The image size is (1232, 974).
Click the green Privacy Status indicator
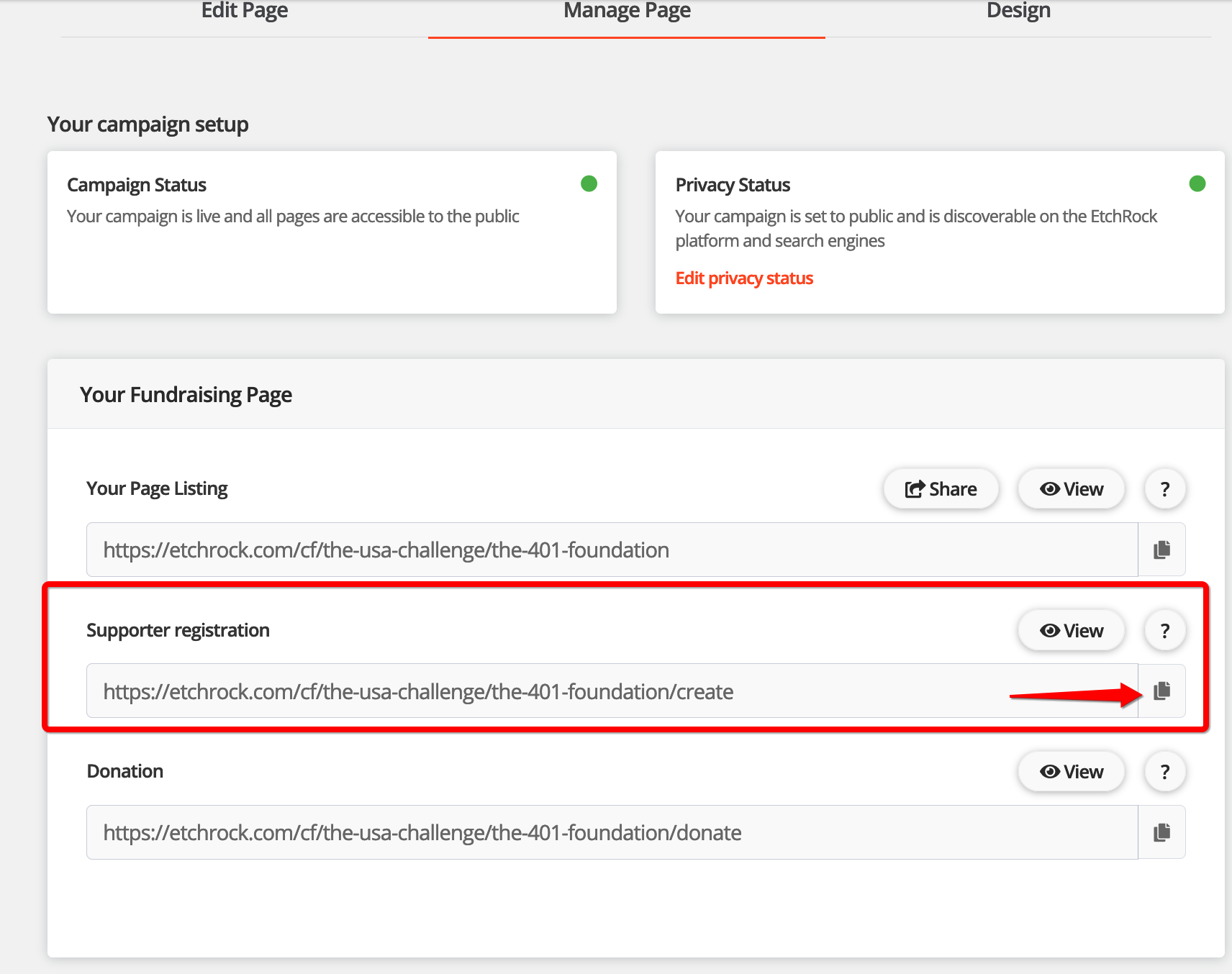tap(1197, 184)
